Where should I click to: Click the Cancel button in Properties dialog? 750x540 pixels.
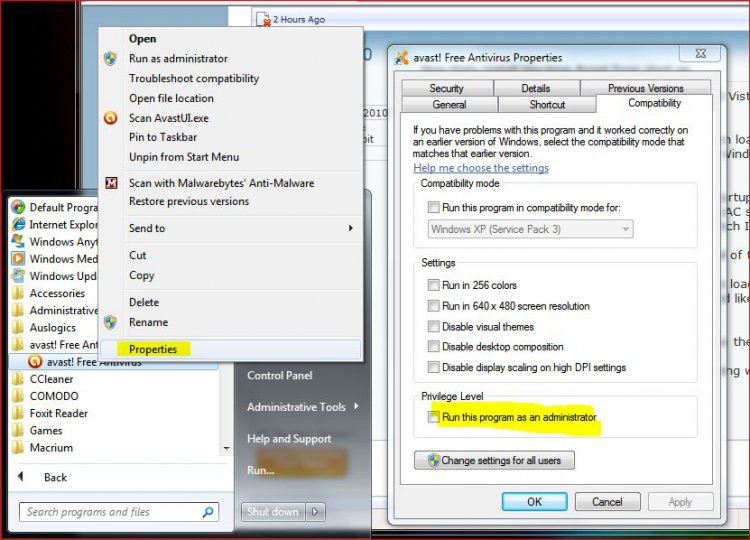pos(607,502)
